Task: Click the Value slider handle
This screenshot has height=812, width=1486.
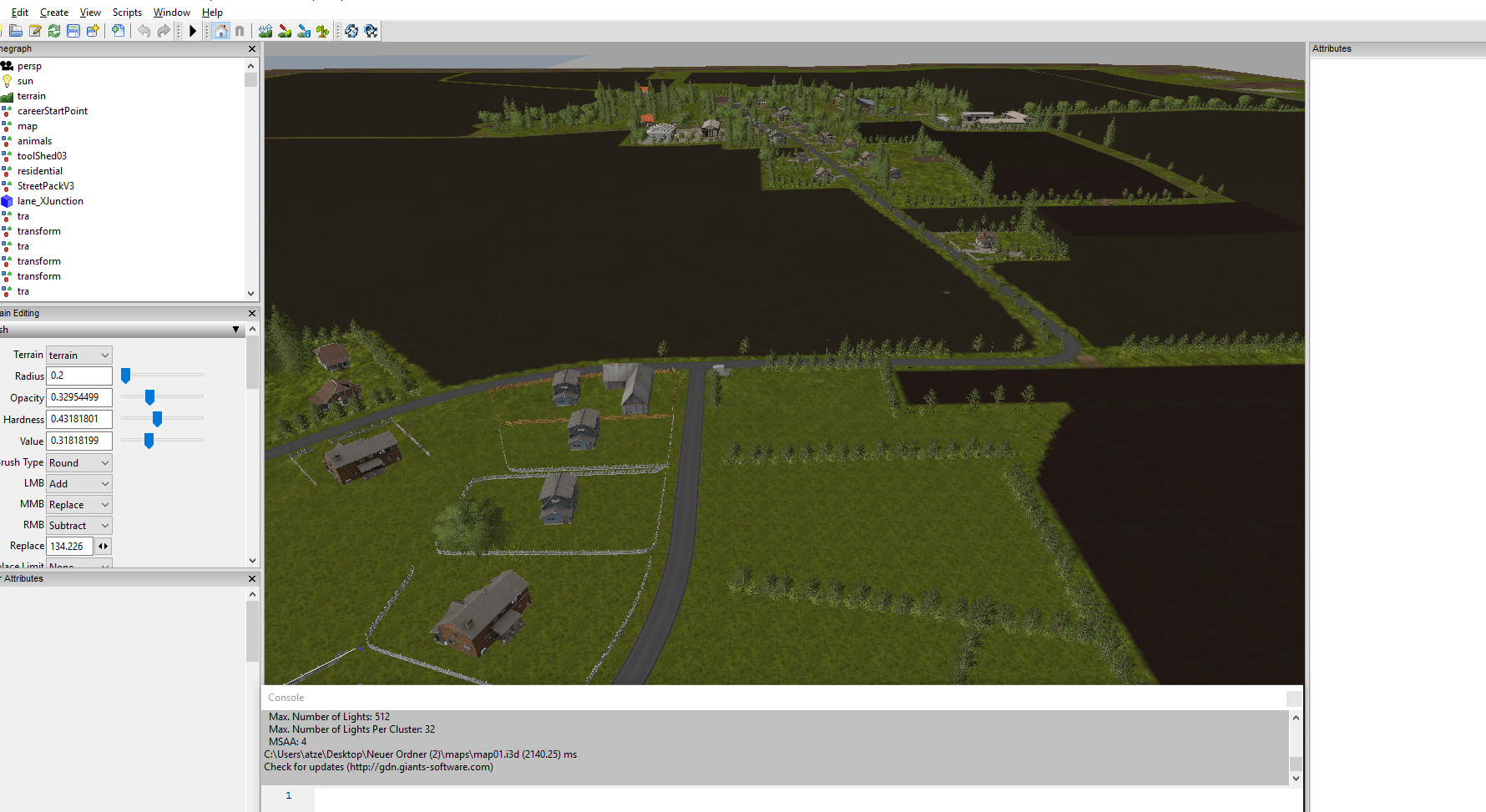Action: tap(149, 441)
